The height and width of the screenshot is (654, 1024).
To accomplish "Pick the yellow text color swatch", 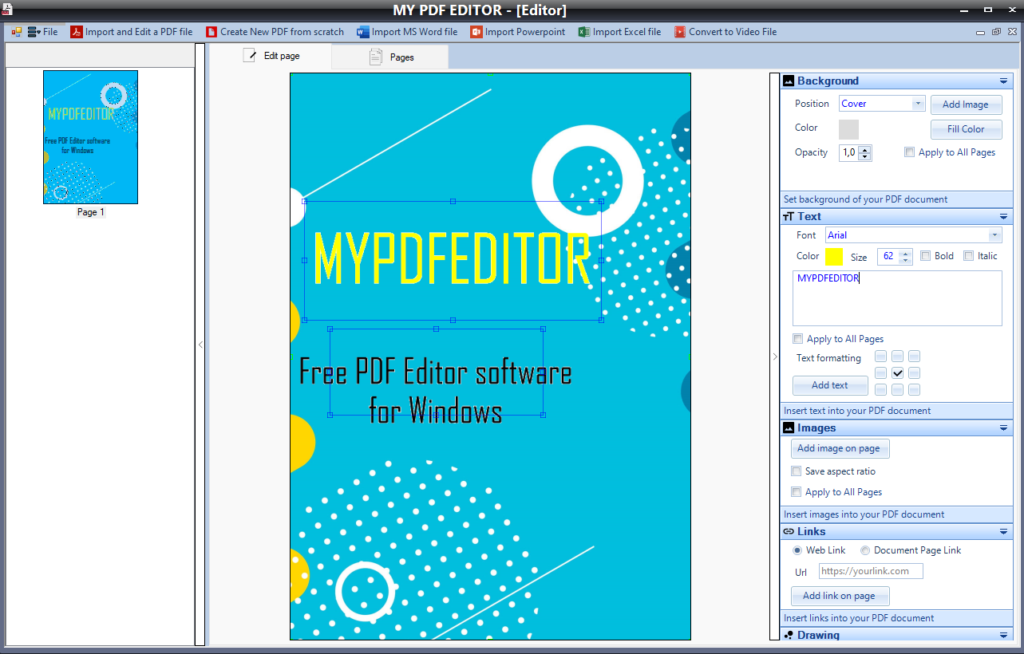I will coord(834,257).
